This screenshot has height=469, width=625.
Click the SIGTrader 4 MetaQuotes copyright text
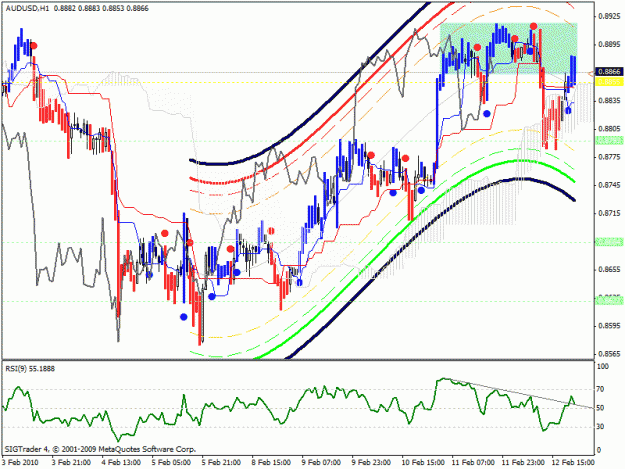(100, 449)
